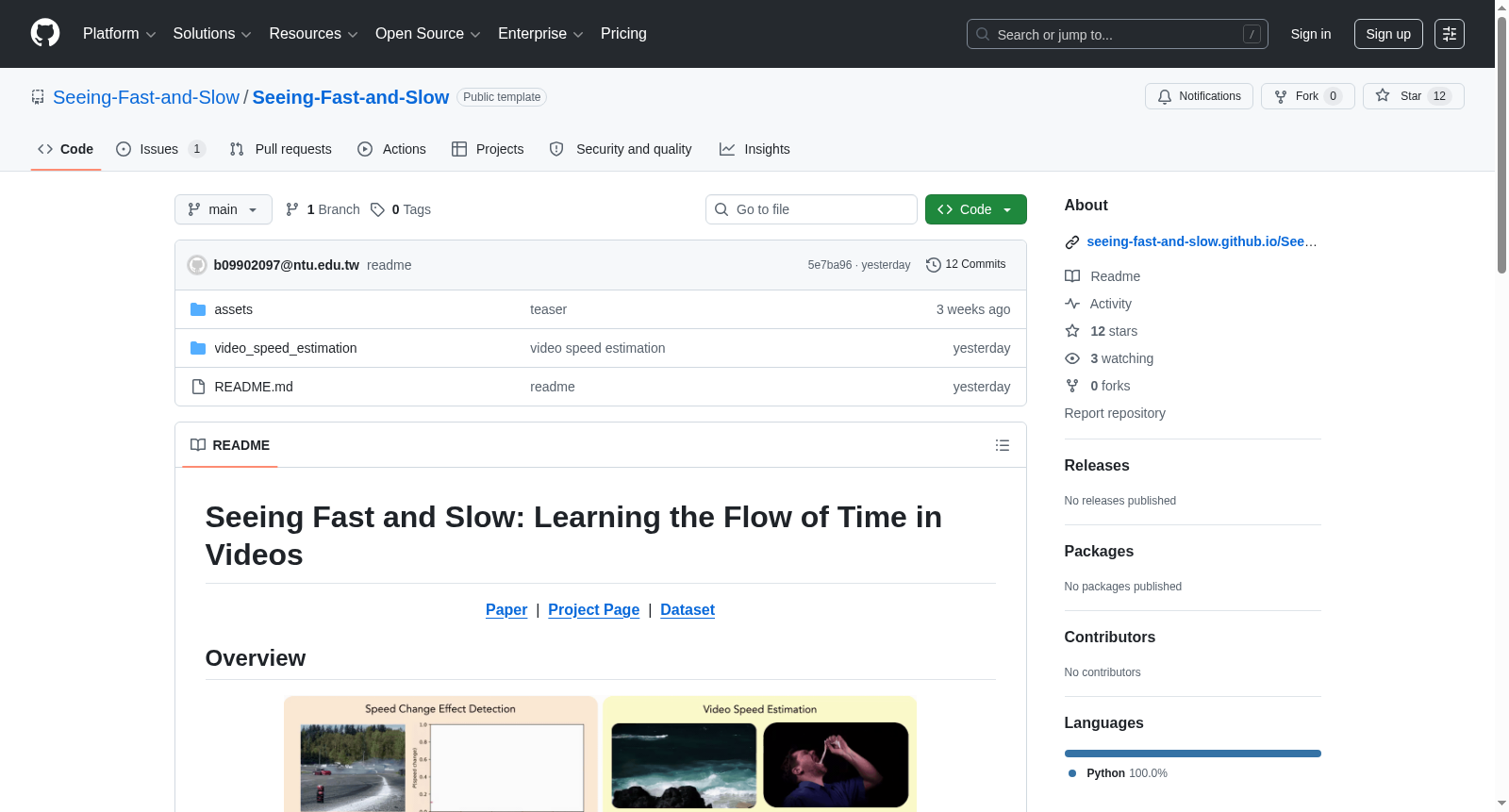
Task: Click the book icon in README tab
Action: (x=198, y=445)
